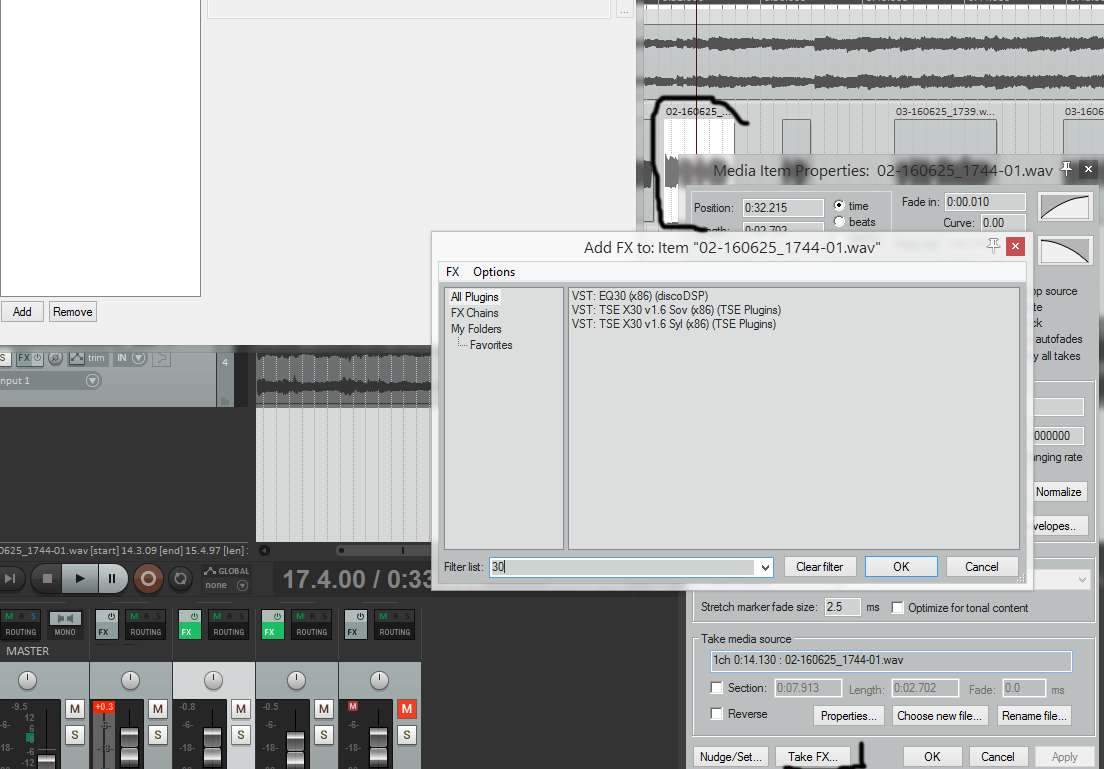Viewport: 1104px width, 769px height.
Task: Open the Input 1 track input dropdown
Action: [x=93, y=381]
